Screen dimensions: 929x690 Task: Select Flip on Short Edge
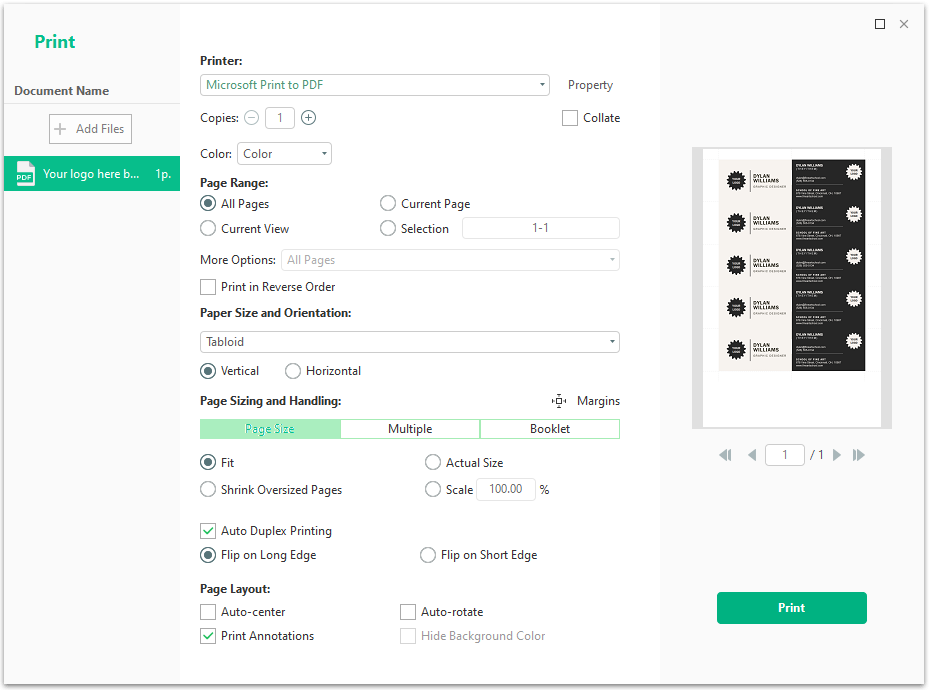[x=428, y=555]
